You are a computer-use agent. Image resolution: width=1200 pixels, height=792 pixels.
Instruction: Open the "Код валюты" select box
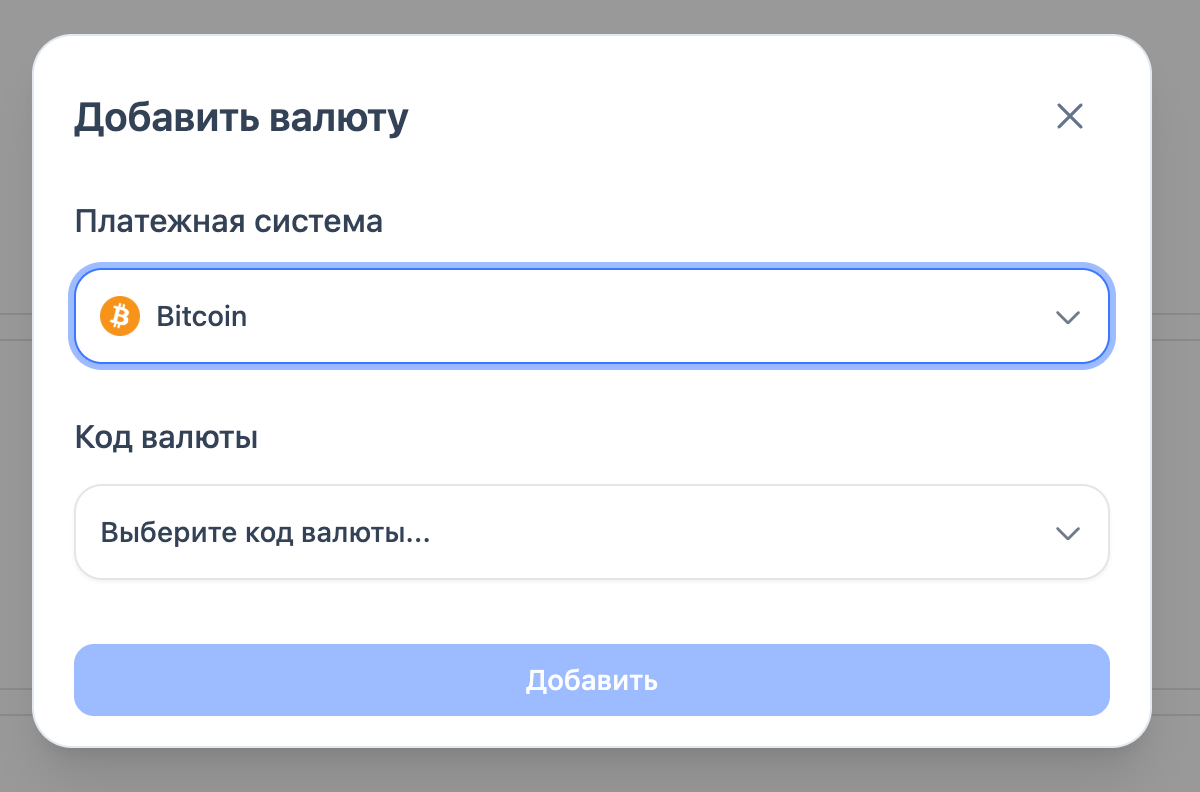tap(592, 532)
